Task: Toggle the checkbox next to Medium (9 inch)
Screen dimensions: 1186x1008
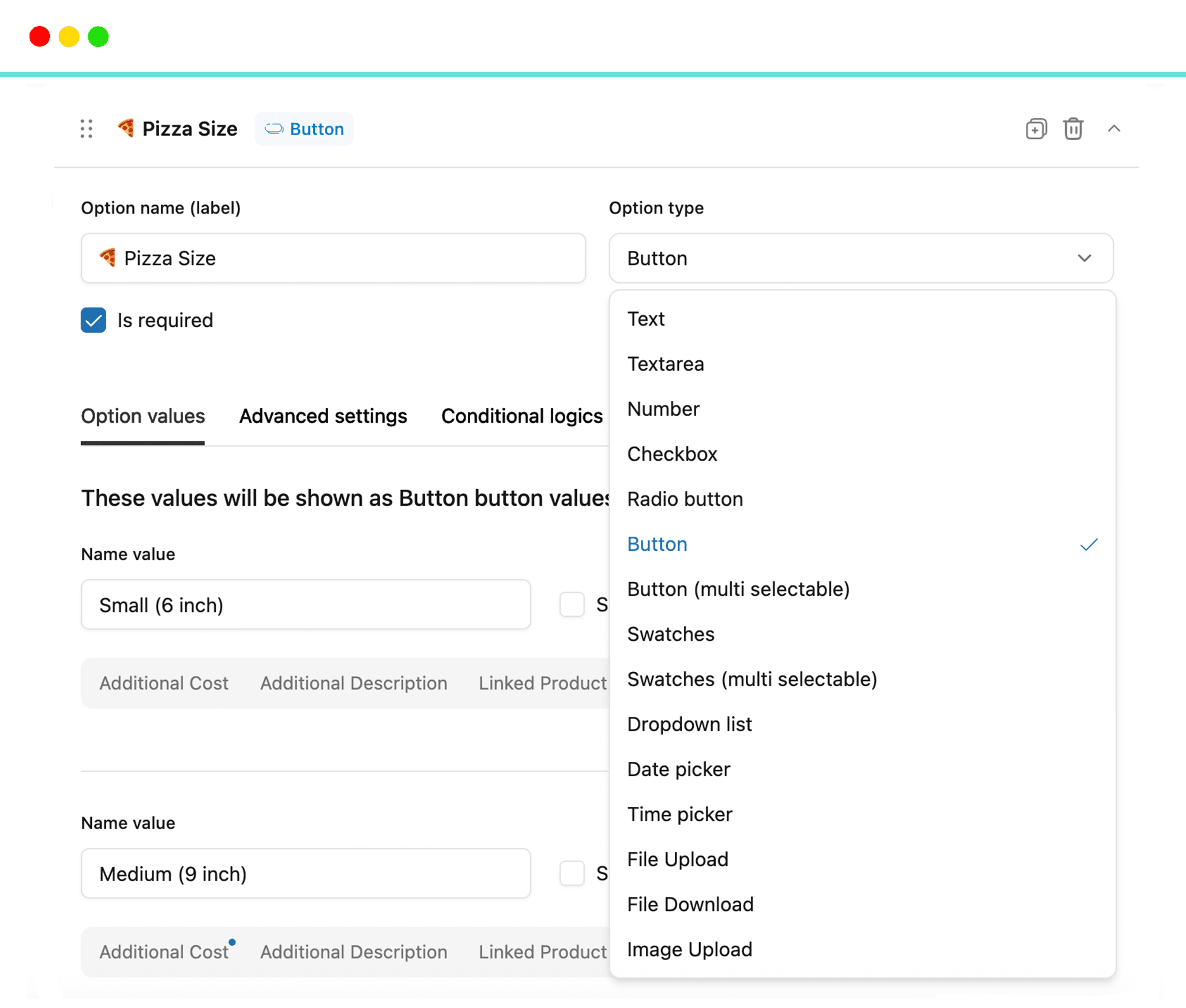Action: pyautogui.click(x=572, y=873)
